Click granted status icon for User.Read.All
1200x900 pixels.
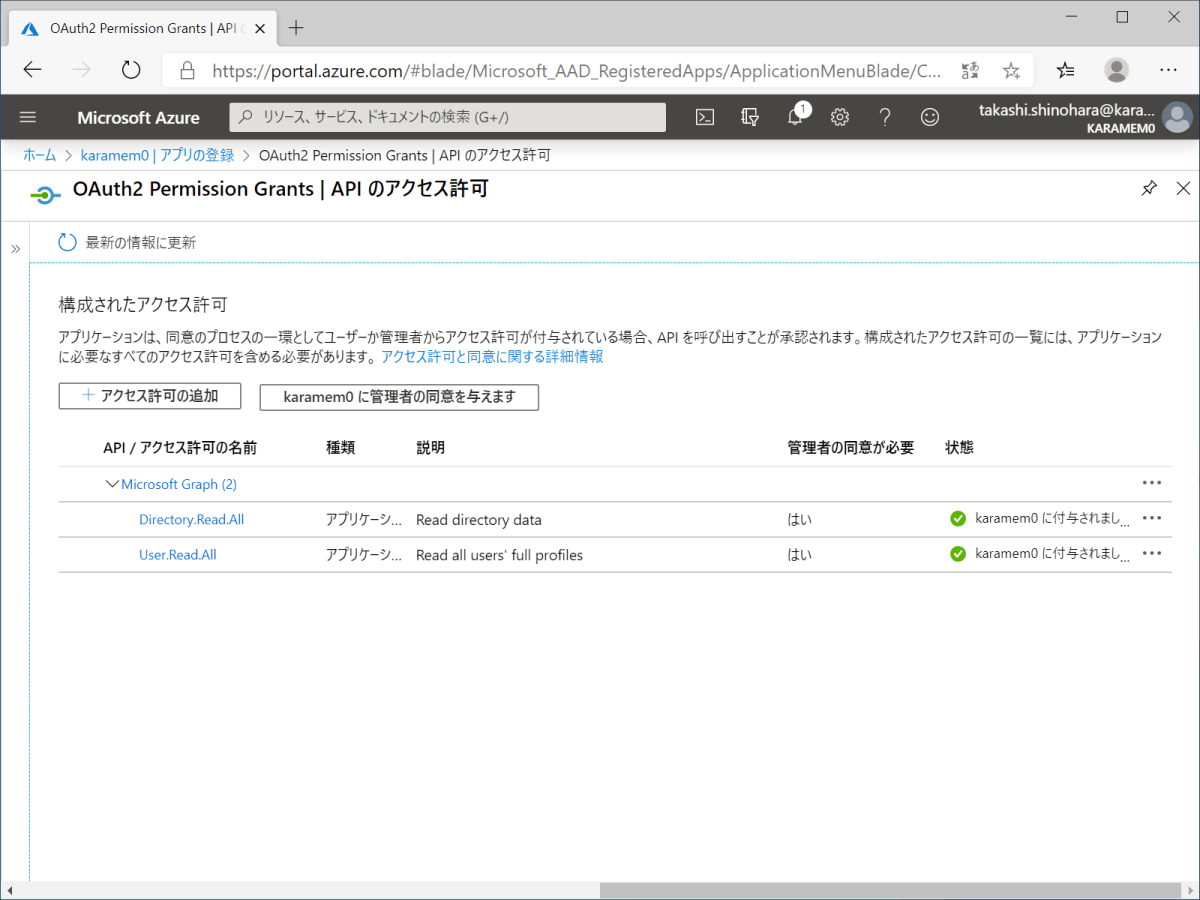958,554
